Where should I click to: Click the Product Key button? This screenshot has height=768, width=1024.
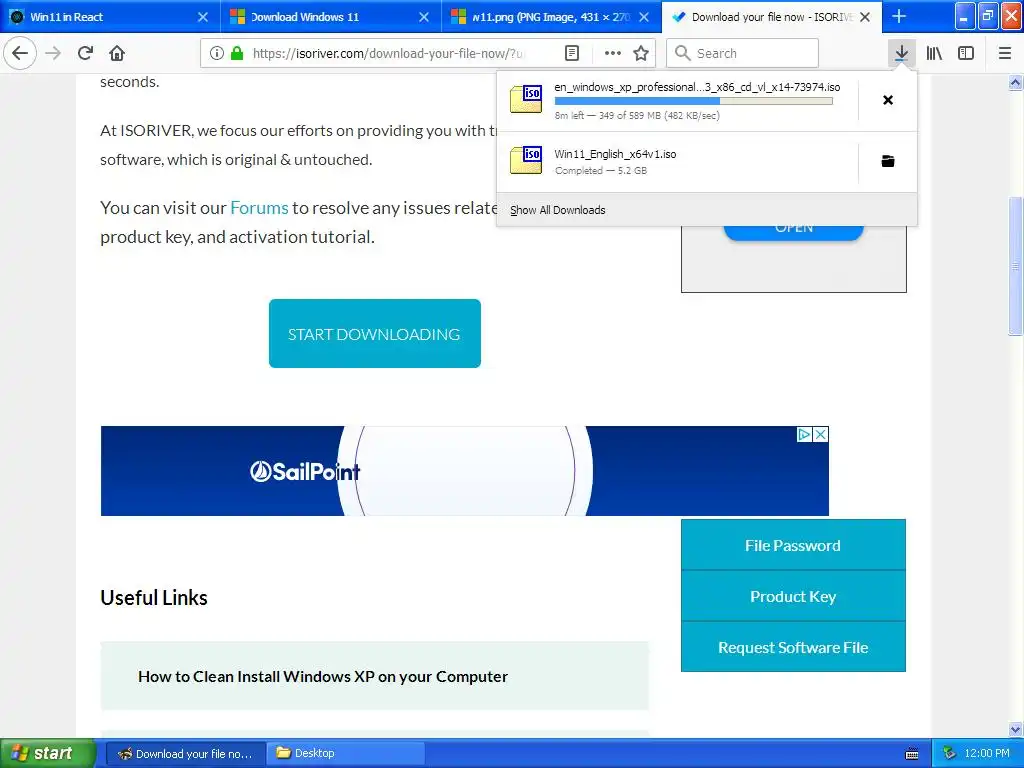[793, 596]
